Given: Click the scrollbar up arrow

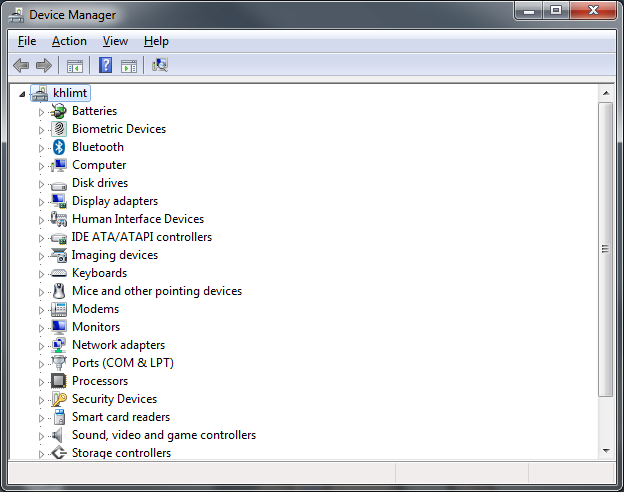Looking at the screenshot, I should pyautogui.click(x=606, y=93).
